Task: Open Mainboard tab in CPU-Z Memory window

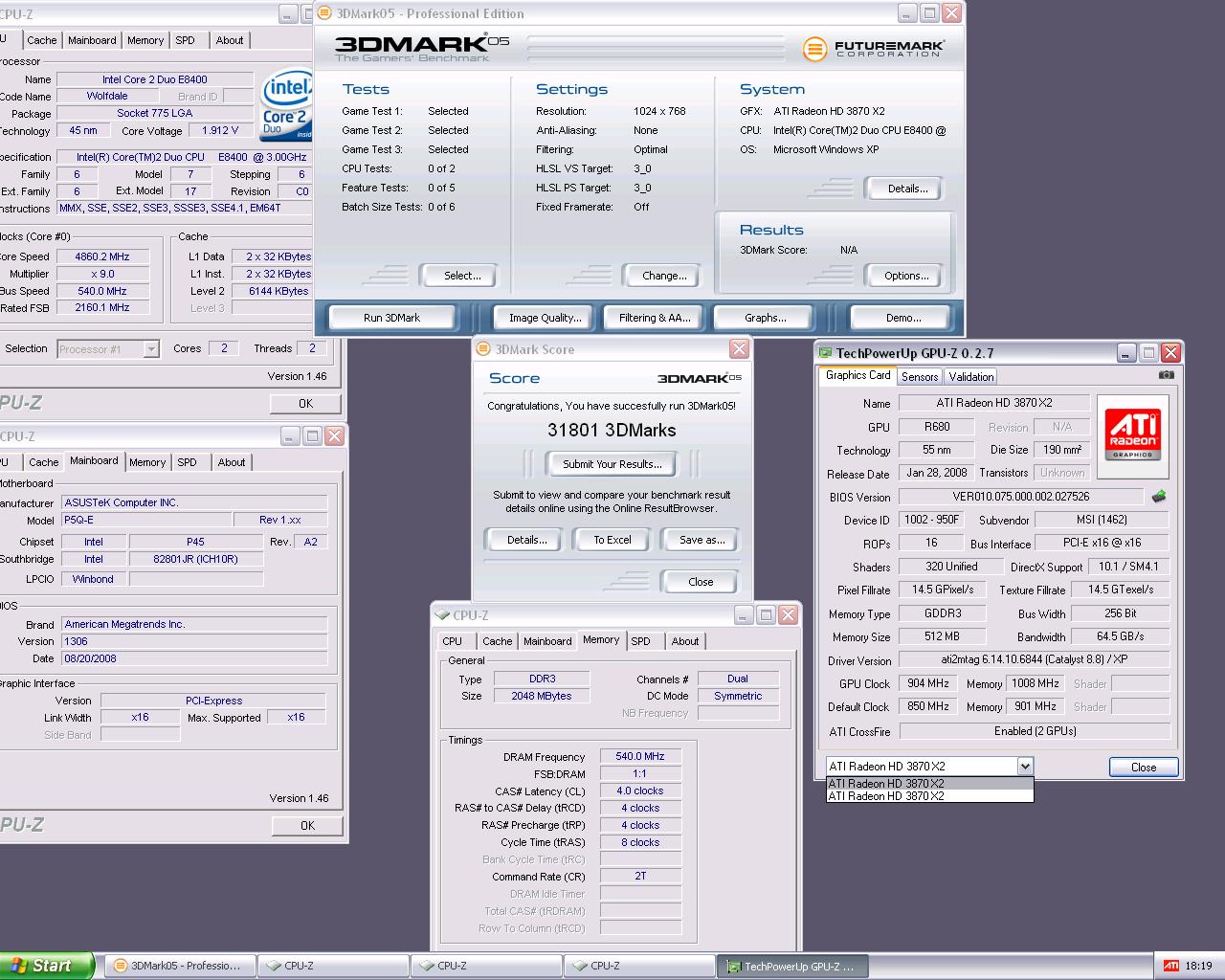Action: click(x=547, y=641)
